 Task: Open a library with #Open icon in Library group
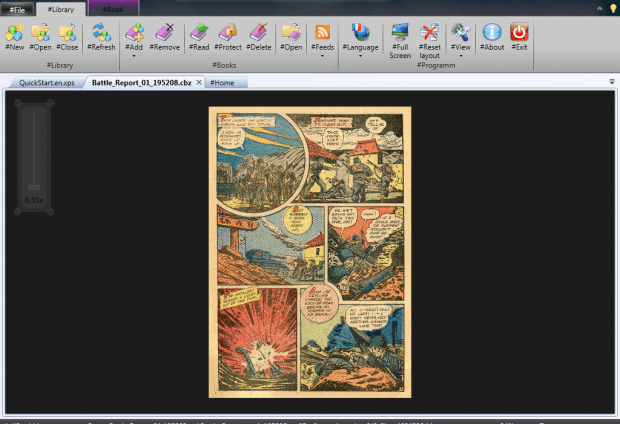click(x=40, y=33)
